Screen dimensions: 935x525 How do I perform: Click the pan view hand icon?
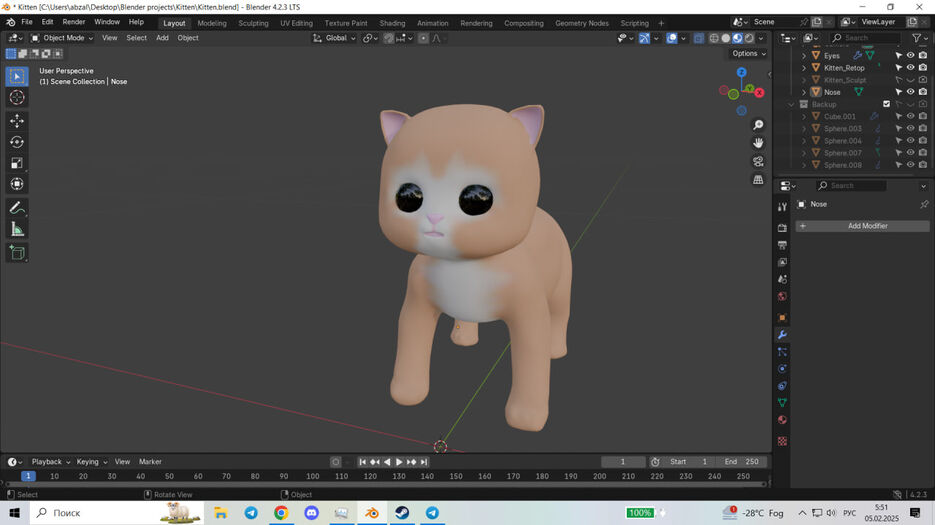point(758,143)
